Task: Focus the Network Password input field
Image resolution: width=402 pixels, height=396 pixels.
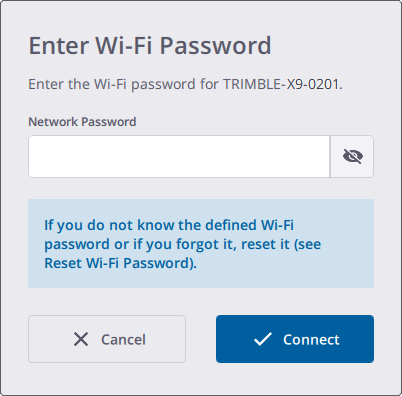Action: point(179,156)
